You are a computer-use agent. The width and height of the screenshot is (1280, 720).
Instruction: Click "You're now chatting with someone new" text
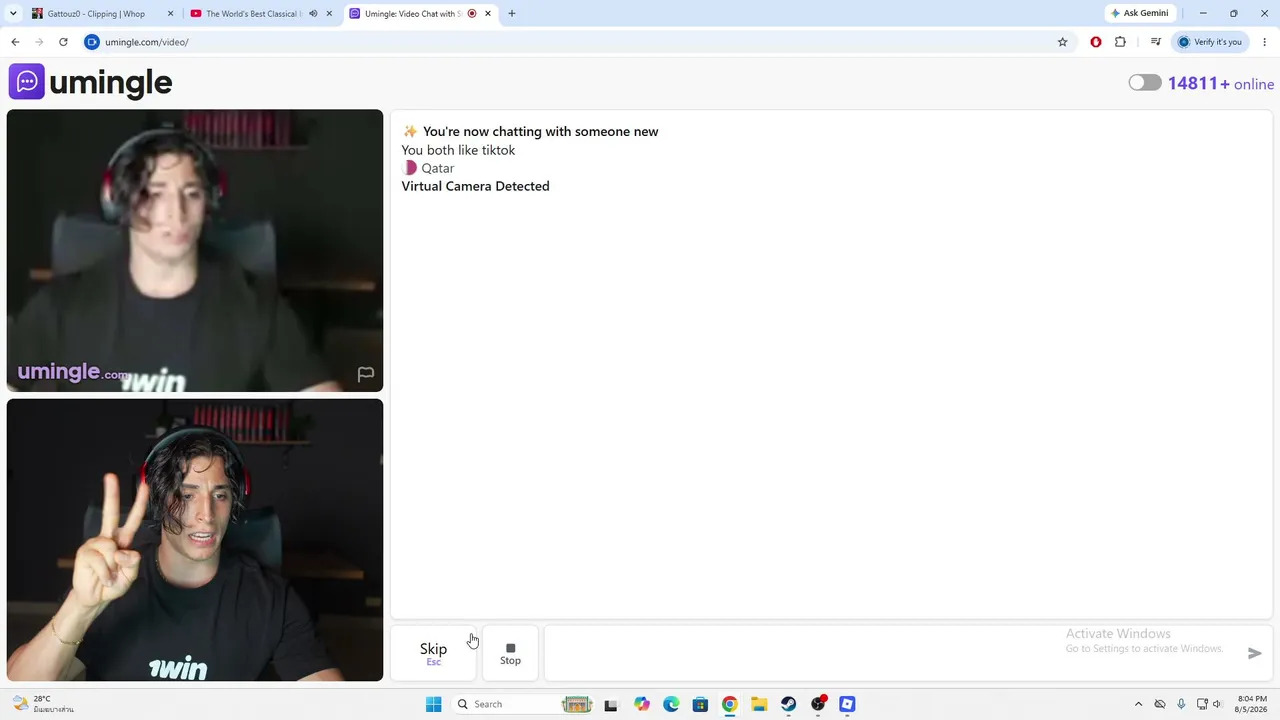(540, 132)
